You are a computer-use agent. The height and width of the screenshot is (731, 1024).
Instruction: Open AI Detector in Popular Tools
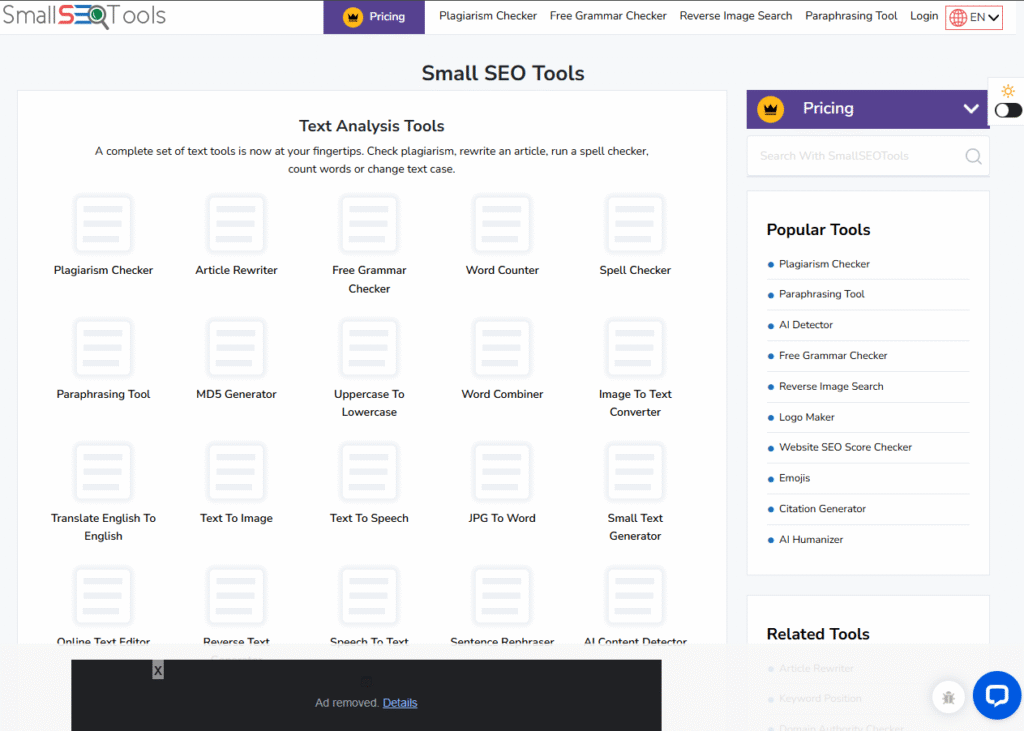[806, 325]
